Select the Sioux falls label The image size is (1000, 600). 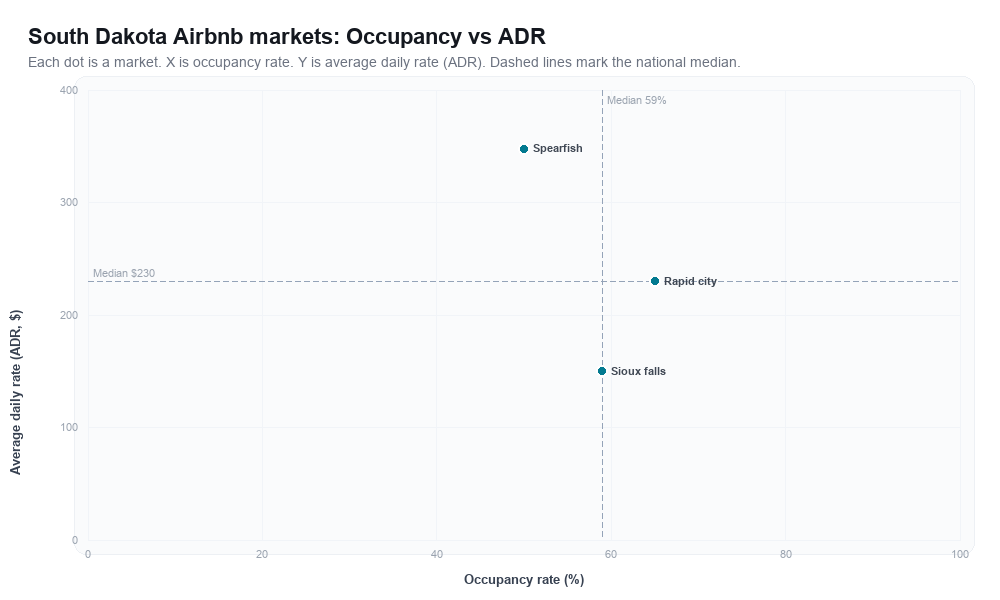pos(638,371)
